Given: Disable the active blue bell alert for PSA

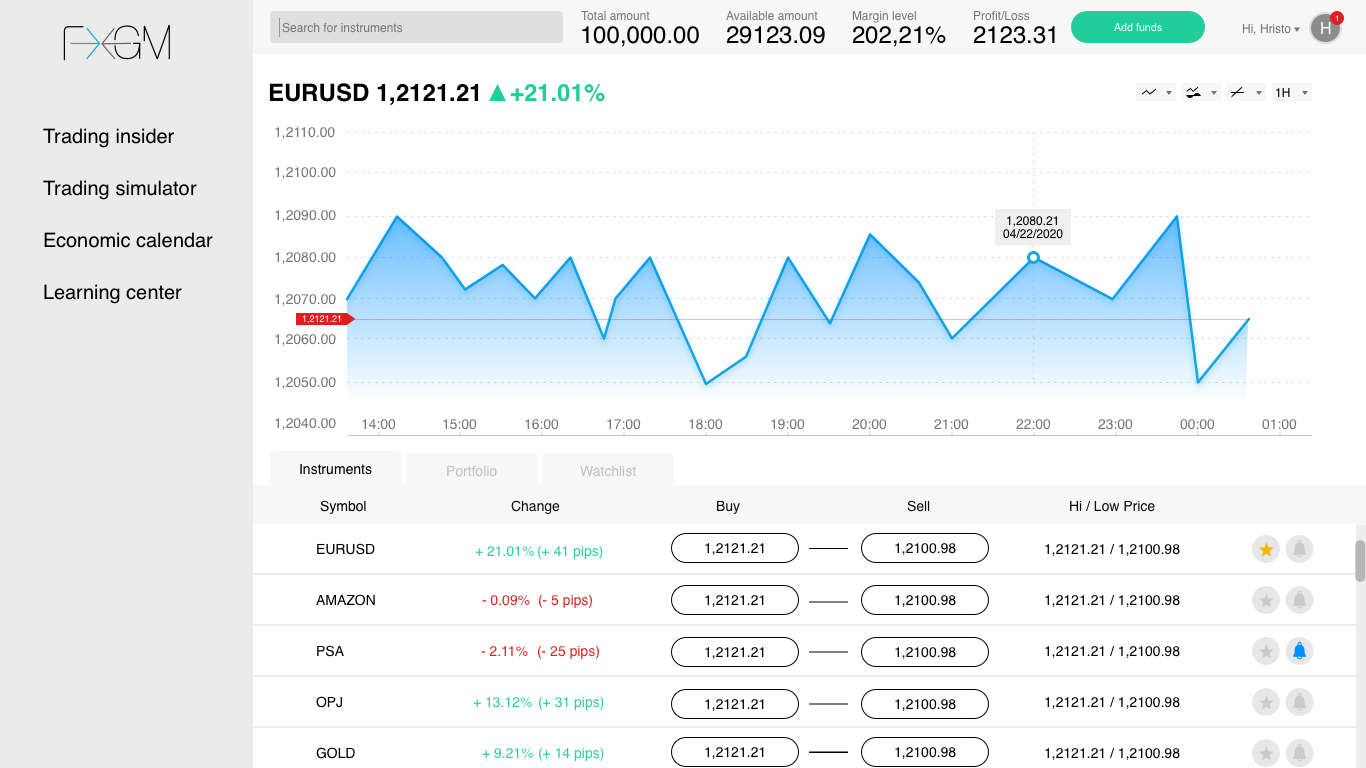Looking at the screenshot, I should click(x=1299, y=651).
